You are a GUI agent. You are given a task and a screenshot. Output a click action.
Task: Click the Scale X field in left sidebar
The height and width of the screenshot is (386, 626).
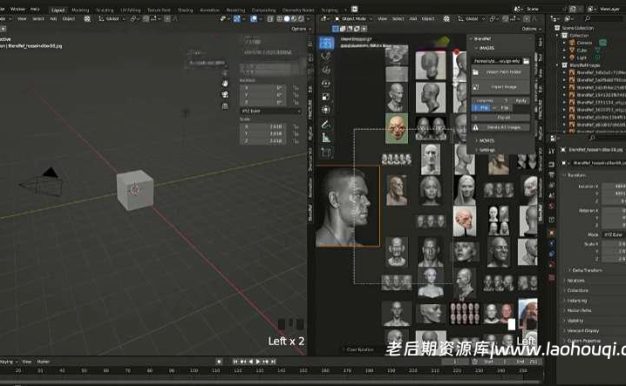(x=263, y=126)
